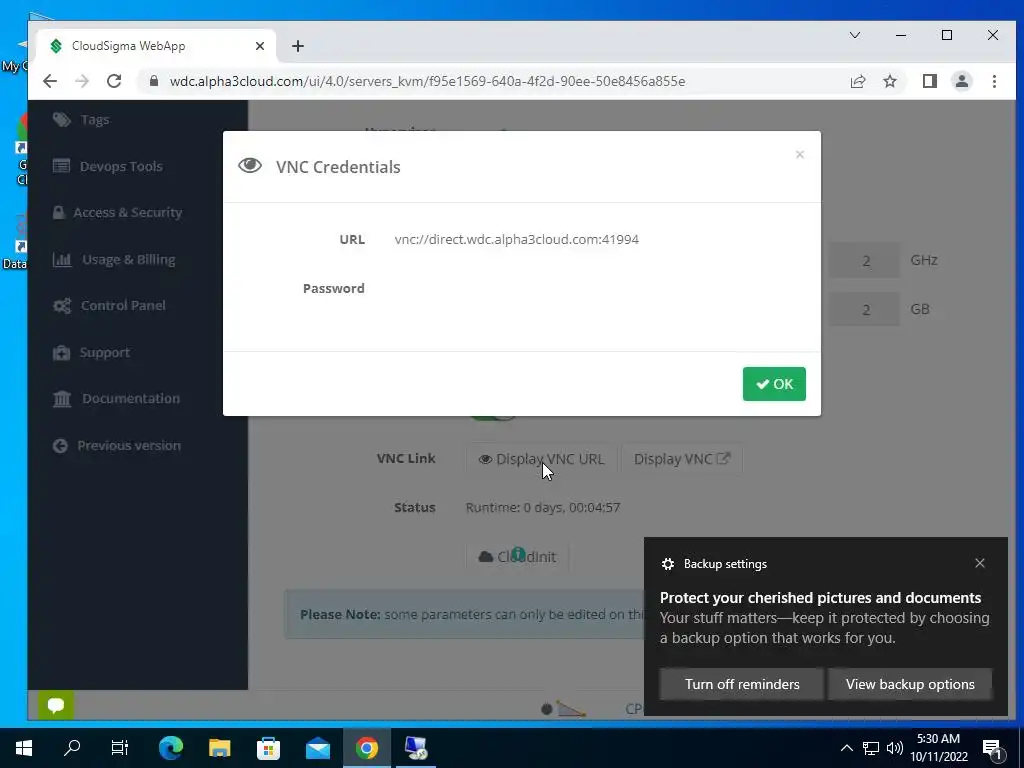Select the VNC URL text vnc://direct.wdc.alpha3cloud.com:41994

pos(517,239)
